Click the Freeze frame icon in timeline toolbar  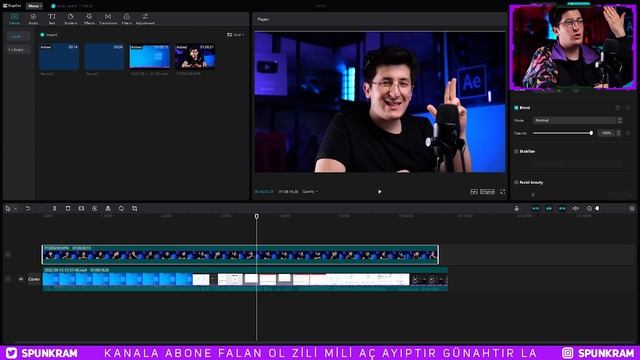coord(81,209)
